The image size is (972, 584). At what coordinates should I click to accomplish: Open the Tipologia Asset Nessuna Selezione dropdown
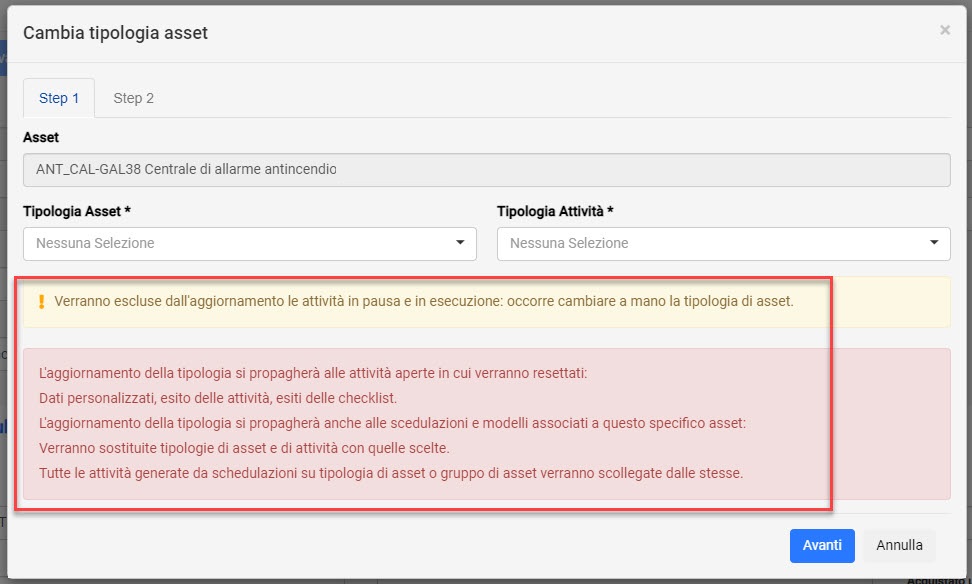(x=250, y=244)
